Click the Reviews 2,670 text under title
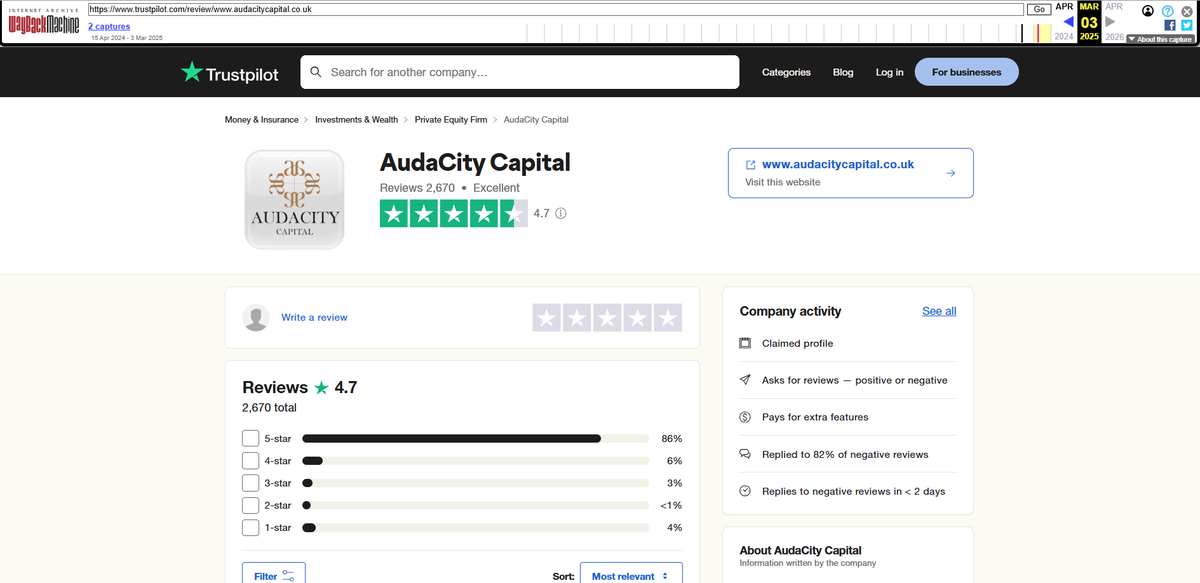This screenshot has height=583, width=1200. (x=417, y=188)
